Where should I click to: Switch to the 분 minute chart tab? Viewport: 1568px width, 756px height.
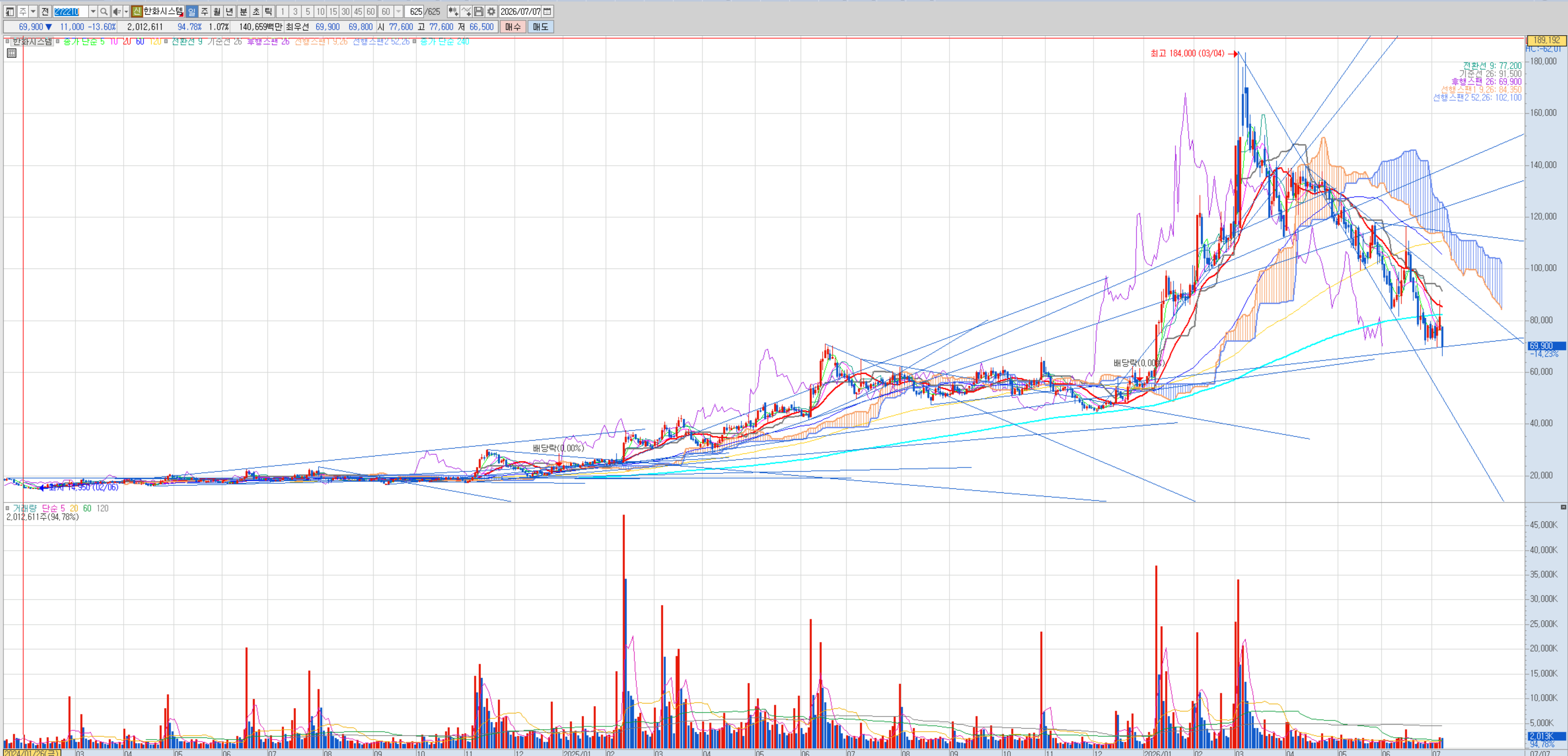click(244, 11)
